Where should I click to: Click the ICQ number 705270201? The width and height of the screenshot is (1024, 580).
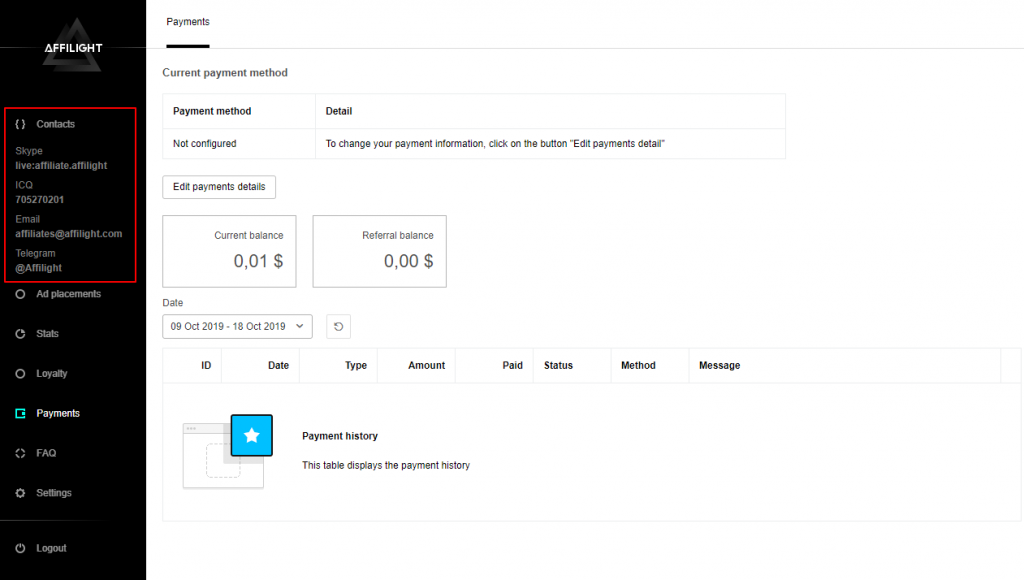40,200
